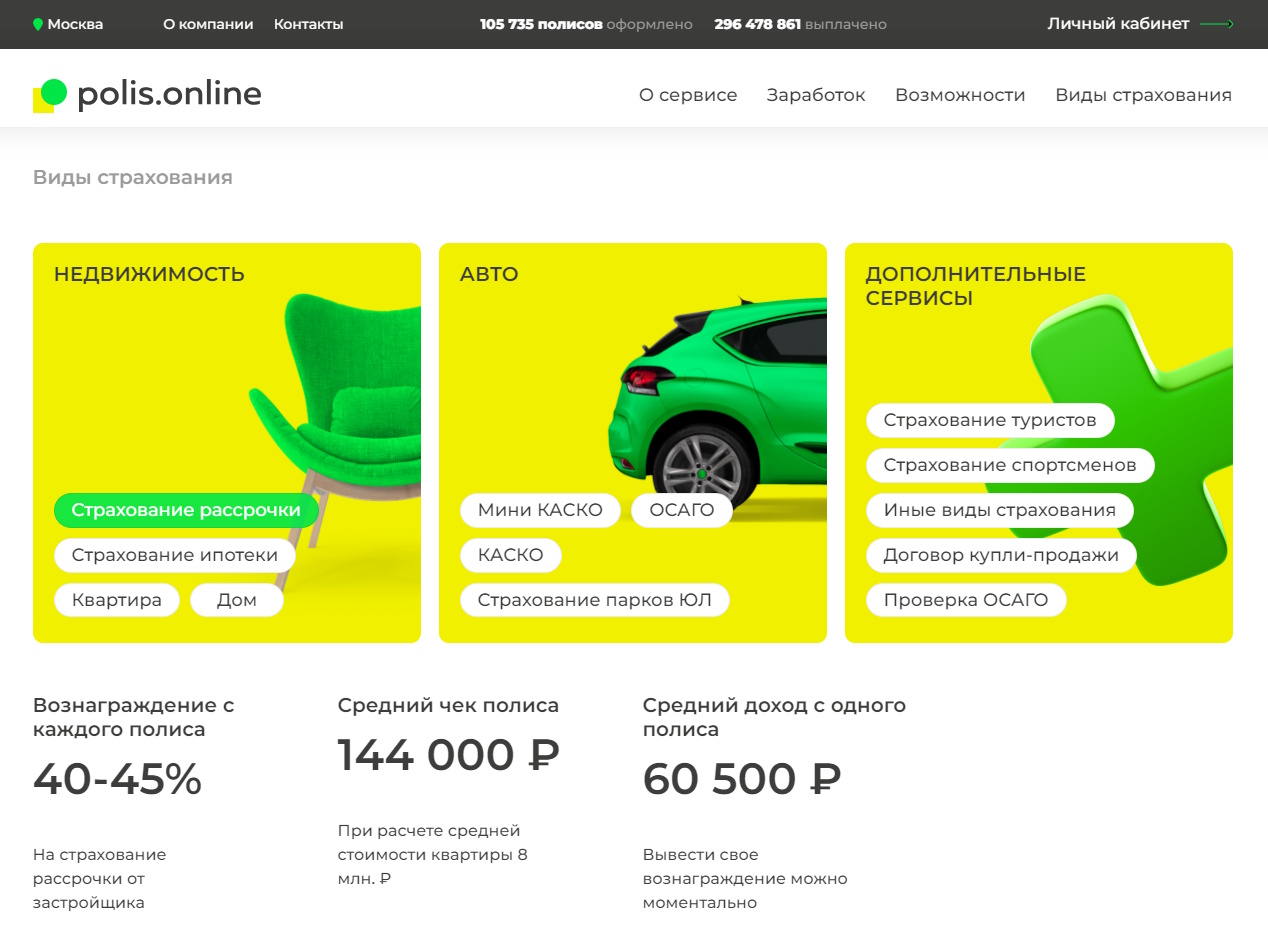Open Страхование туристов service
This screenshot has height=926, width=1268.
[990, 420]
